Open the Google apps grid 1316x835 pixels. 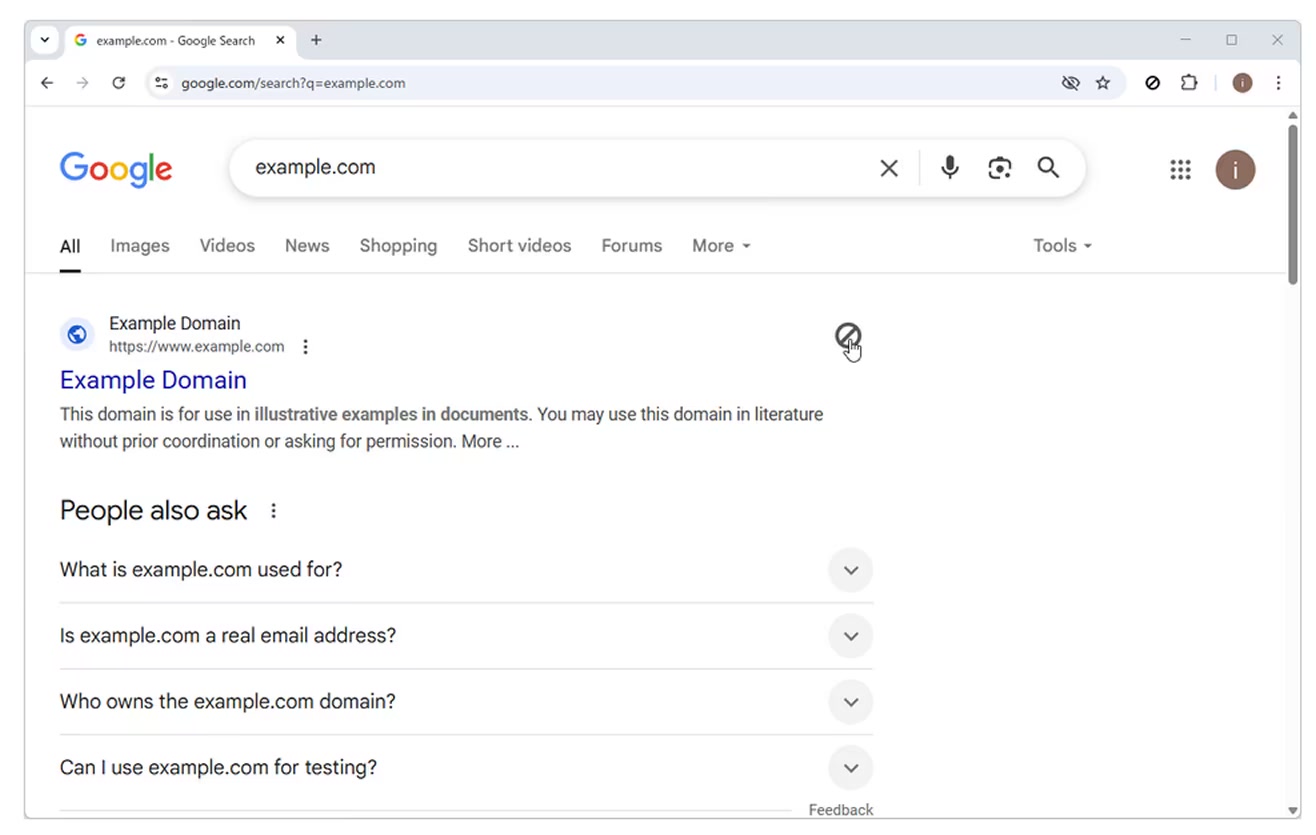pos(1180,170)
